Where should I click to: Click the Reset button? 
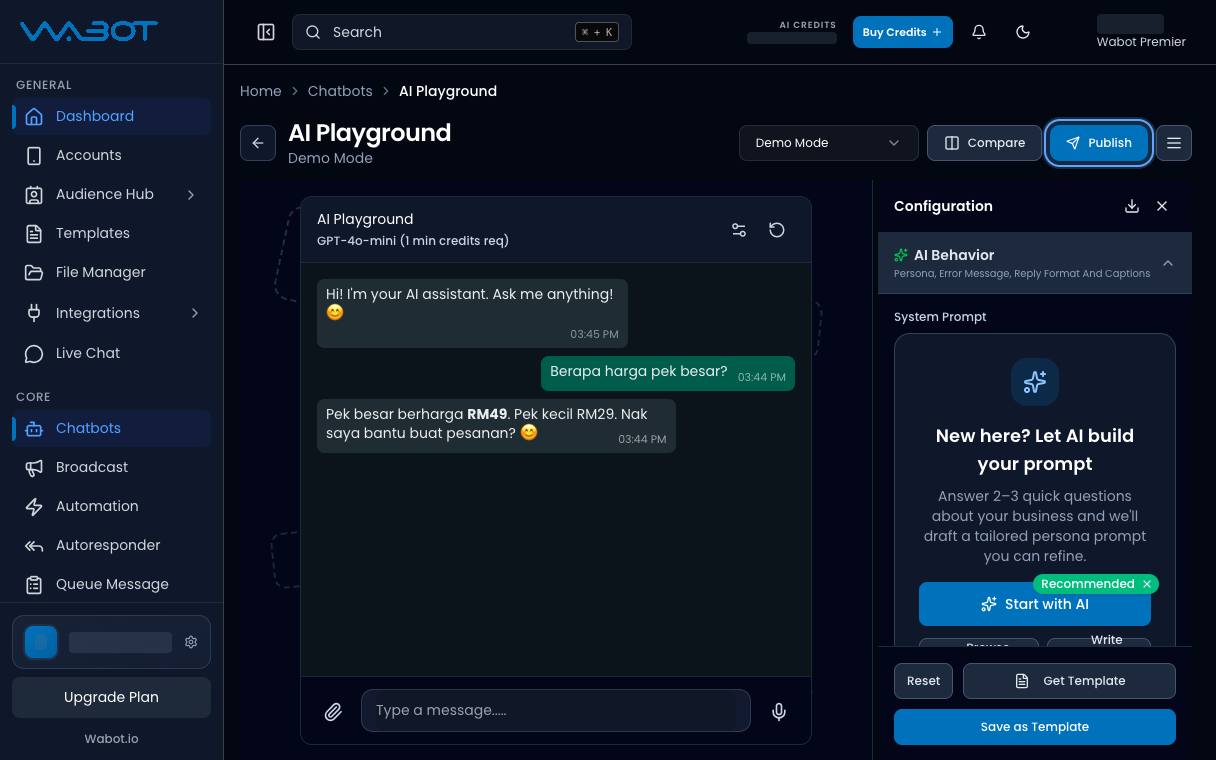(923, 681)
